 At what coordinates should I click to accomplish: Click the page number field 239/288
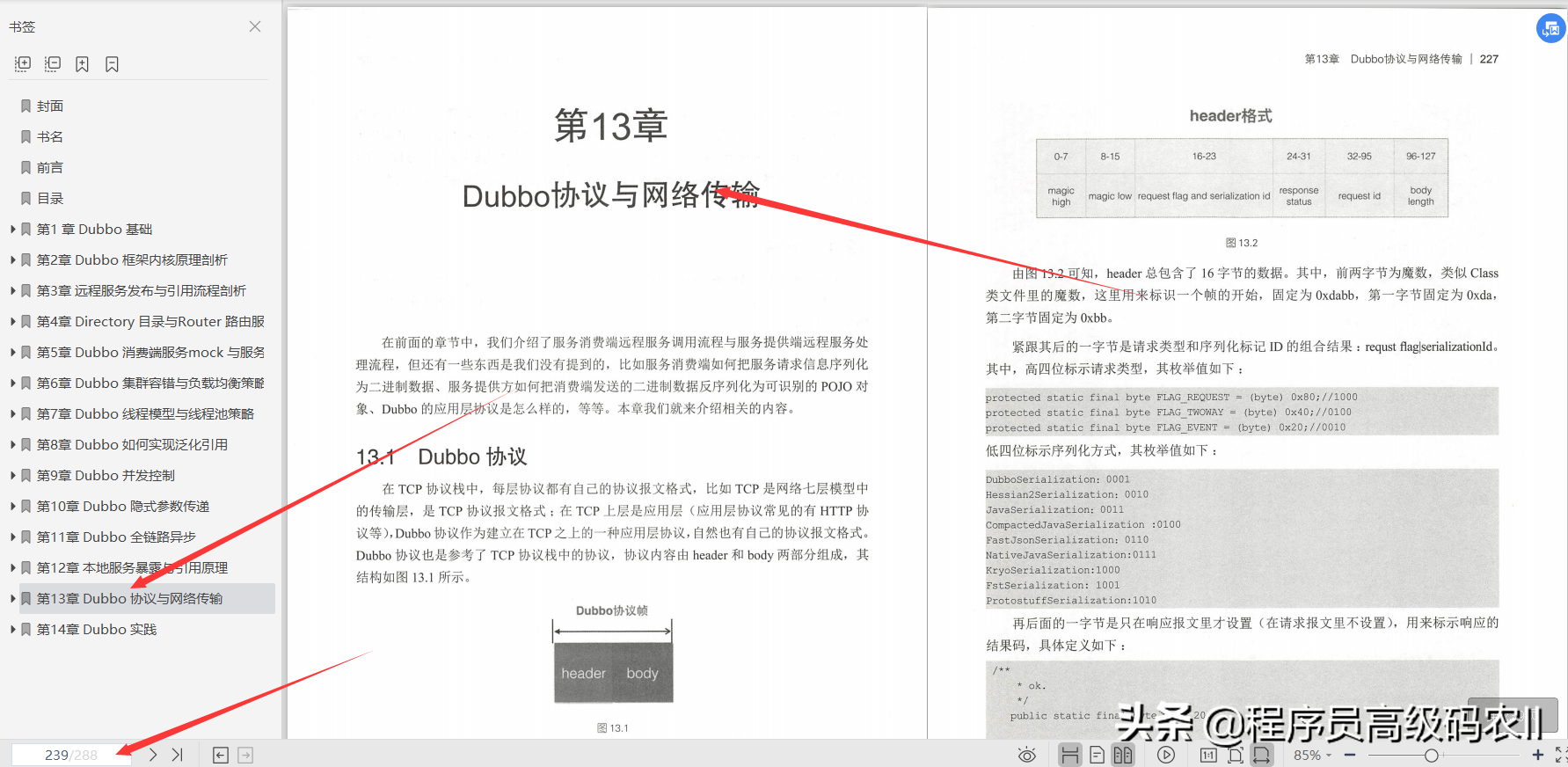pos(71,755)
